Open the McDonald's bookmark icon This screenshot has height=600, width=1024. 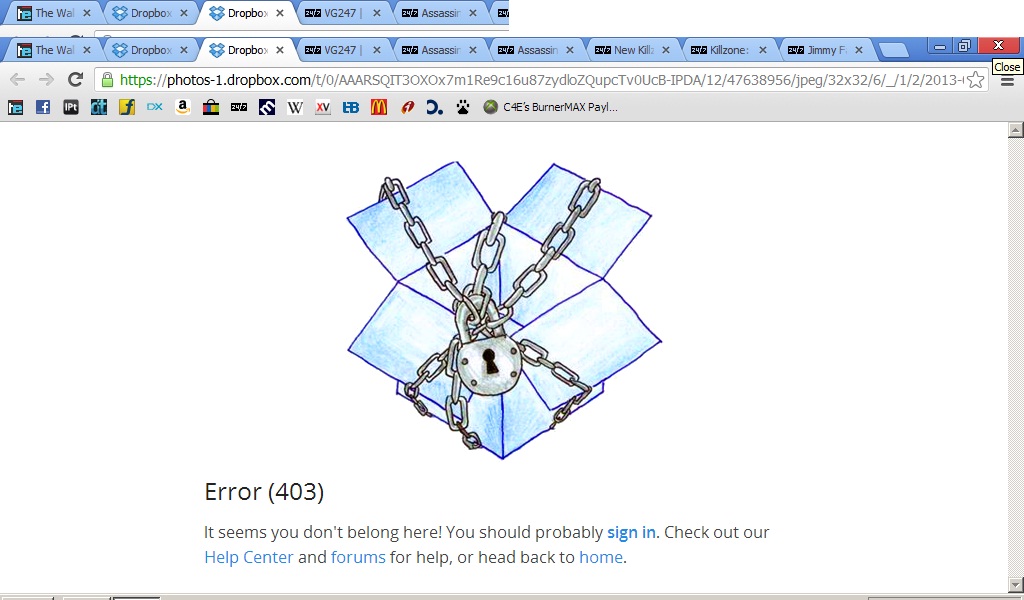point(379,107)
